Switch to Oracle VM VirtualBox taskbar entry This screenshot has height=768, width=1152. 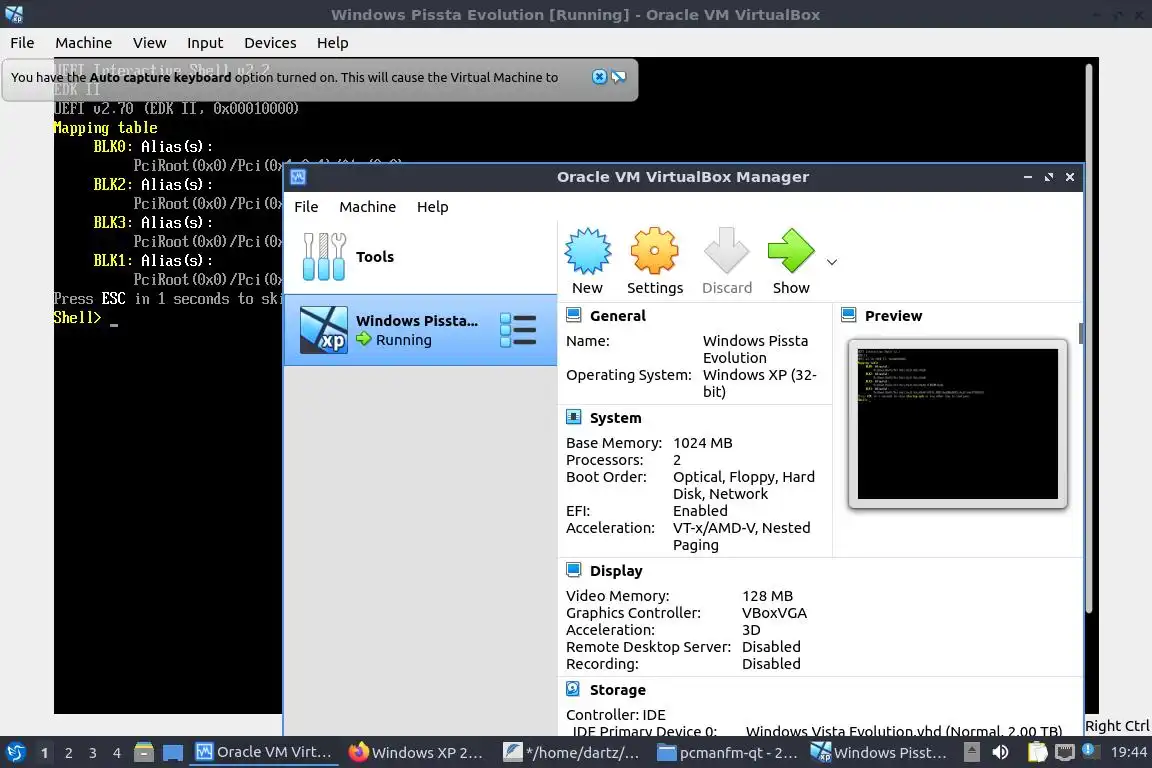[263, 753]
